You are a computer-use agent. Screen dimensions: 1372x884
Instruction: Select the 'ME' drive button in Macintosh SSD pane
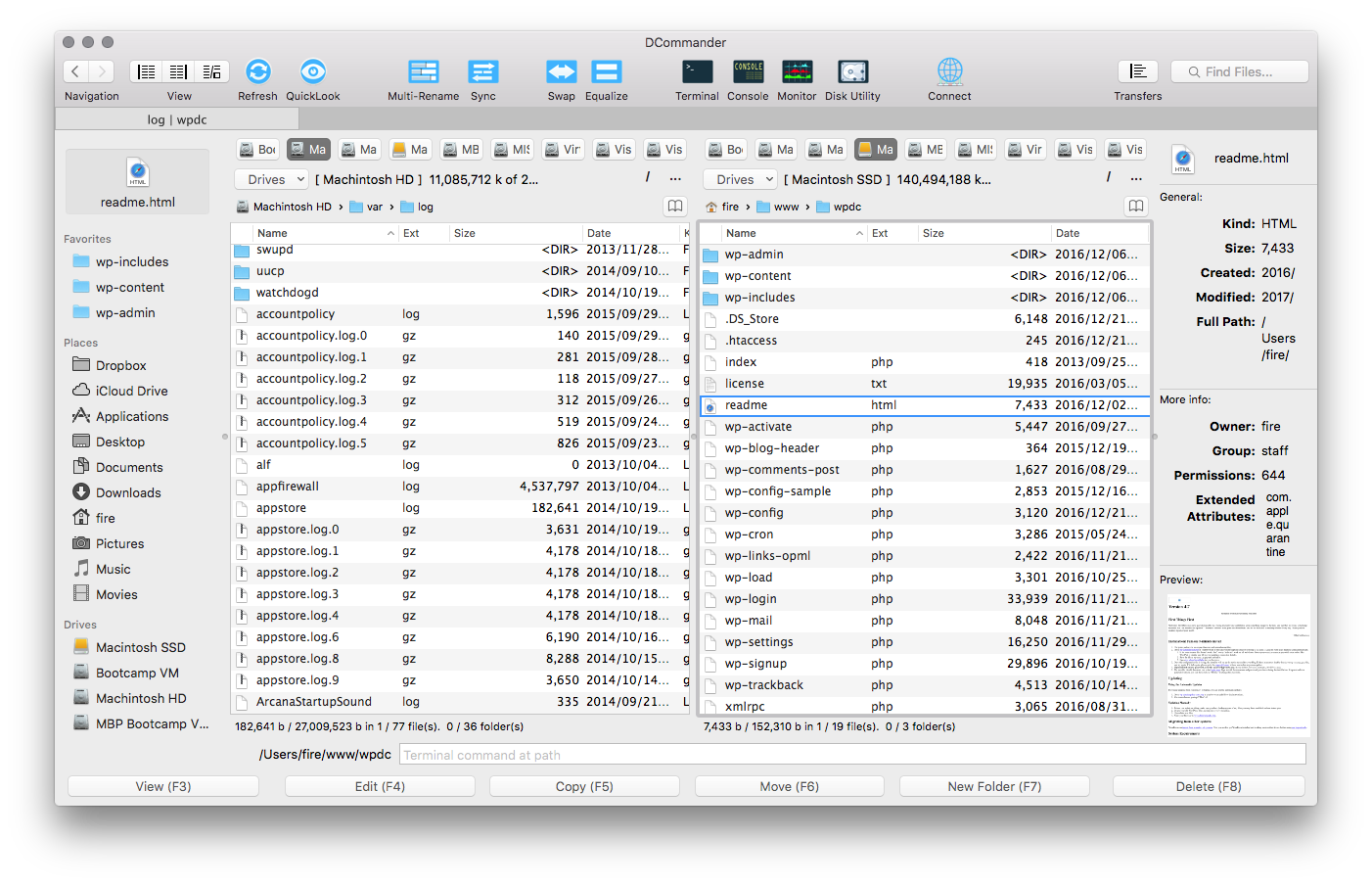pos(926,150)
